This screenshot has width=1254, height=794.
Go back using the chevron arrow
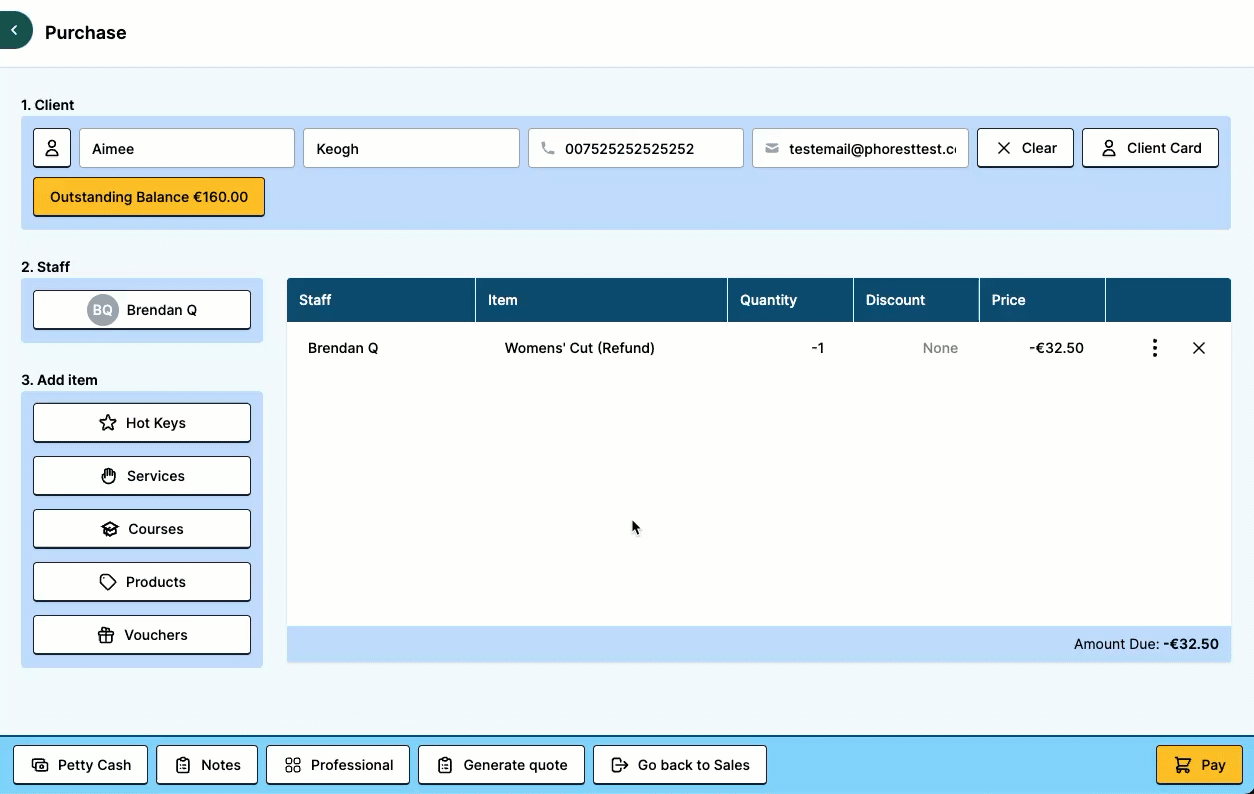[x=14, y=31]
